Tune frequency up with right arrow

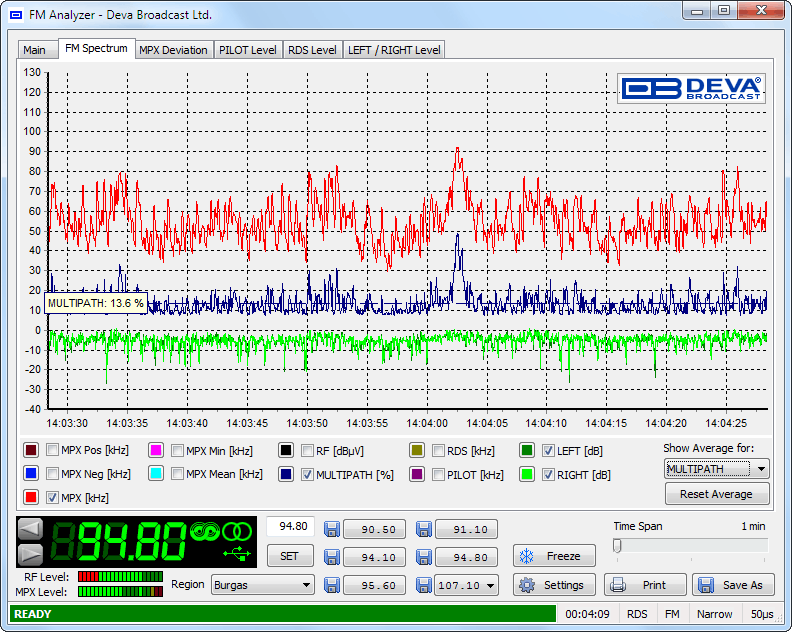[30, 555]
